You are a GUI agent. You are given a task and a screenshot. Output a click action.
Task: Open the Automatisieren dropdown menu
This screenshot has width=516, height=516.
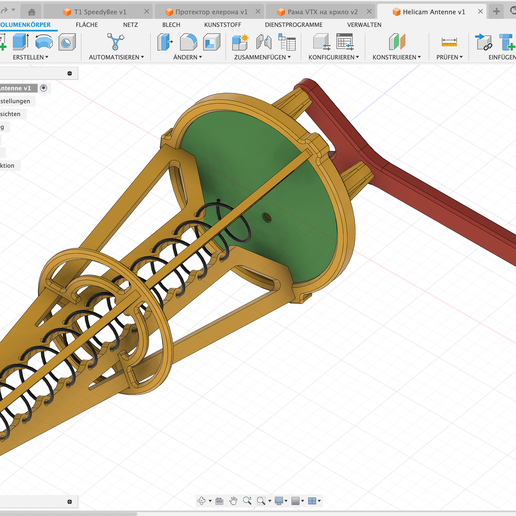[x=116, y=57]
